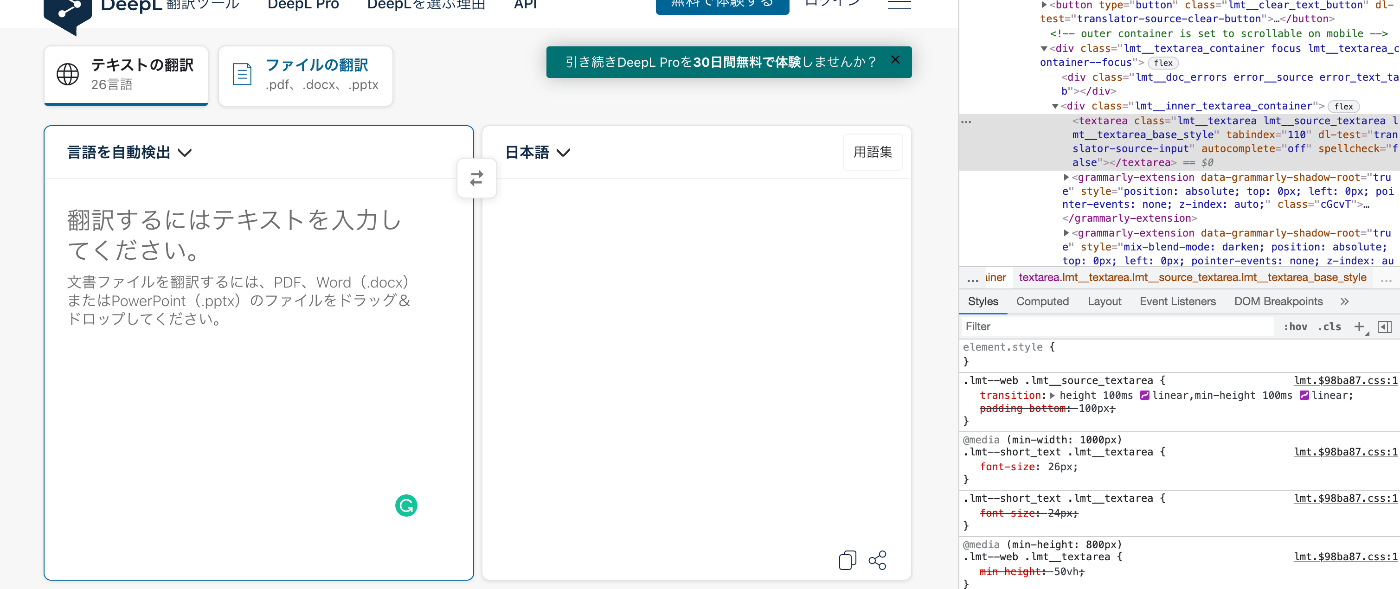Collapse the lmt__inner_textarea_container div node
The width and height of the screenshot is (1400, 589).
pos(1055,106)
